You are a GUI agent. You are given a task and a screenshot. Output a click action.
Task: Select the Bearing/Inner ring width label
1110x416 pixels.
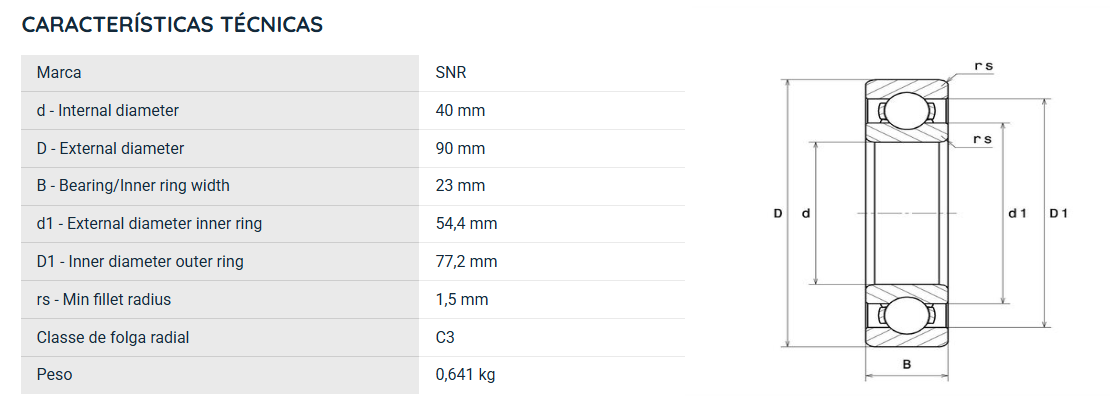pos(133,185)
